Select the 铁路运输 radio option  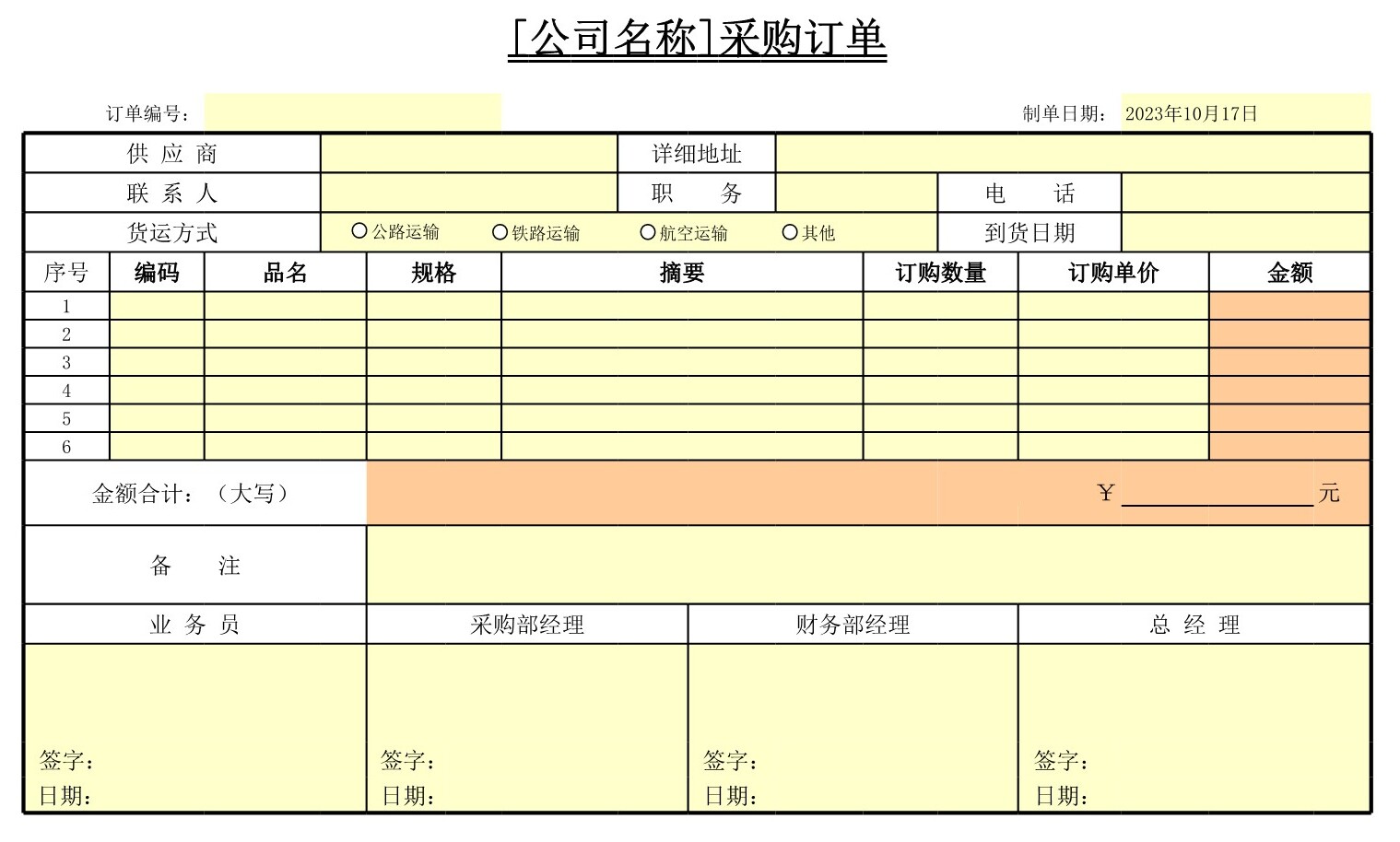click(500, 233)
